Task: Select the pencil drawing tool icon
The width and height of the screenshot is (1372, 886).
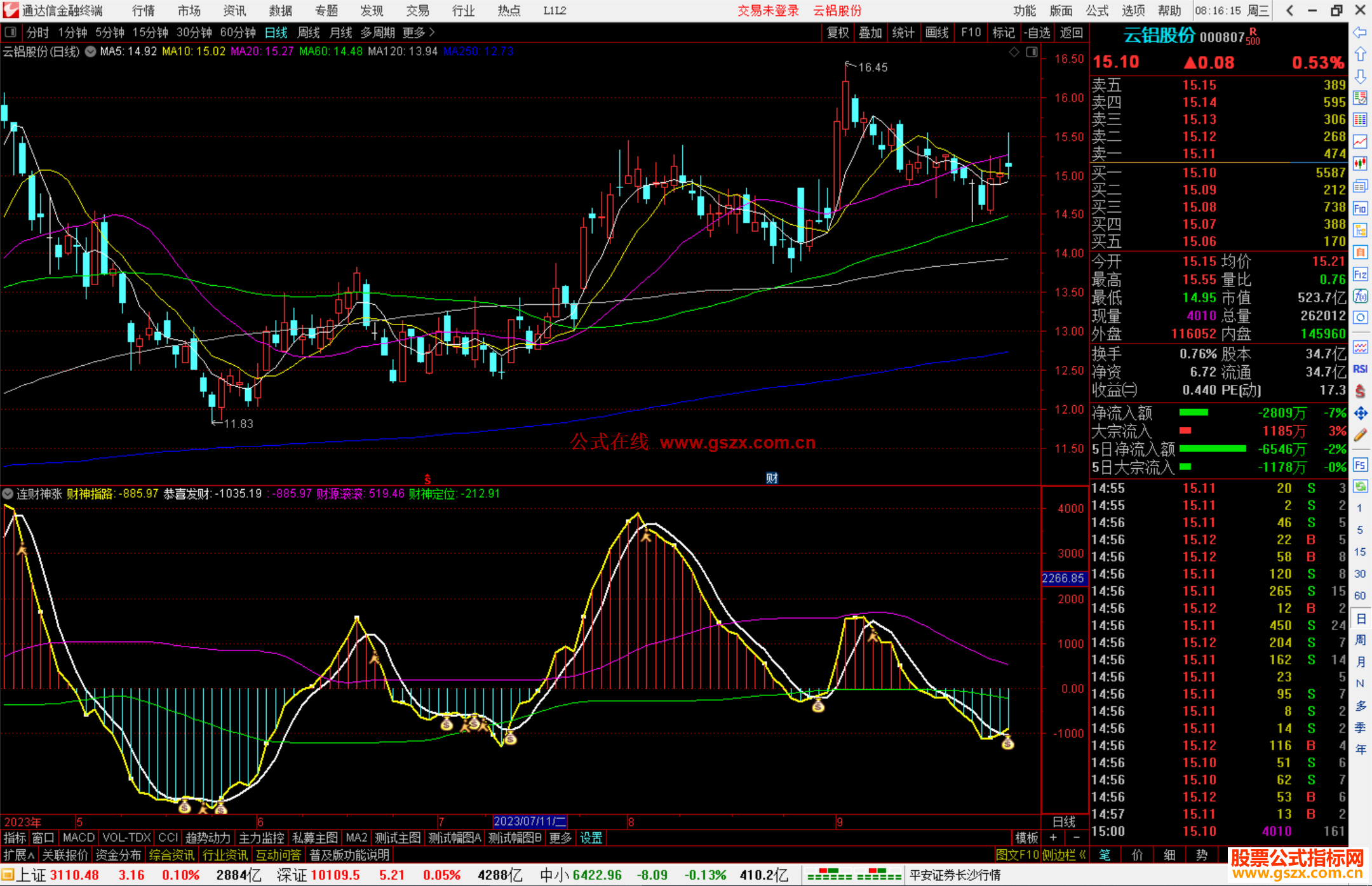Action: (x=1360, y=435)
